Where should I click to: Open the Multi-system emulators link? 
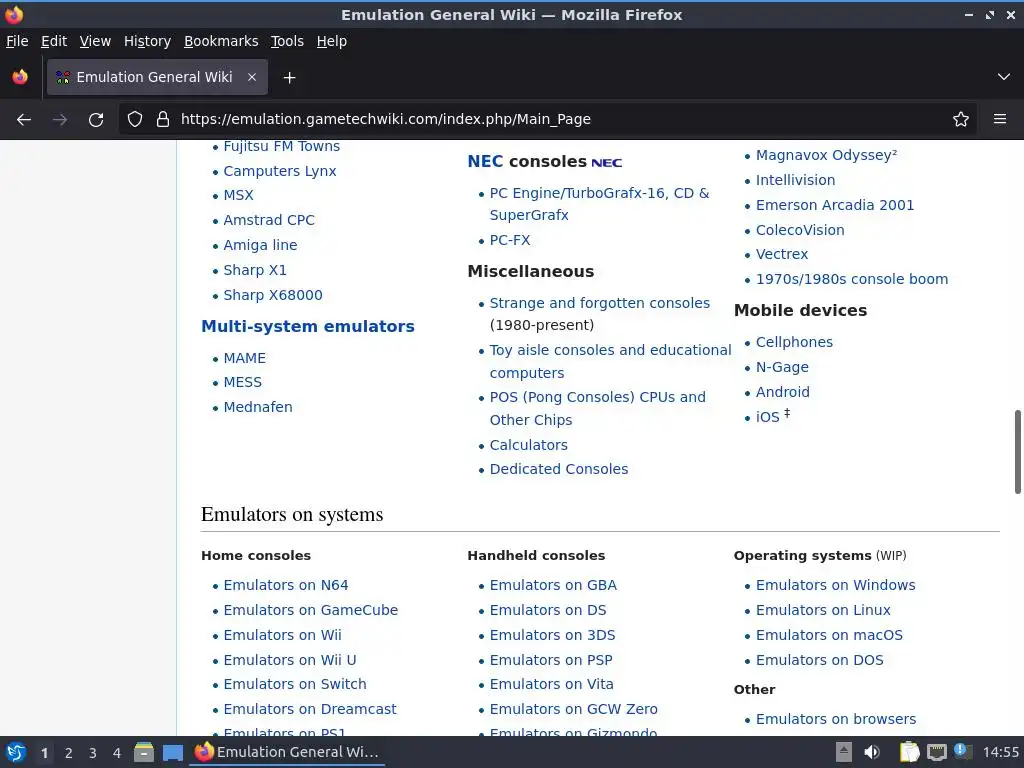point(308,327)
